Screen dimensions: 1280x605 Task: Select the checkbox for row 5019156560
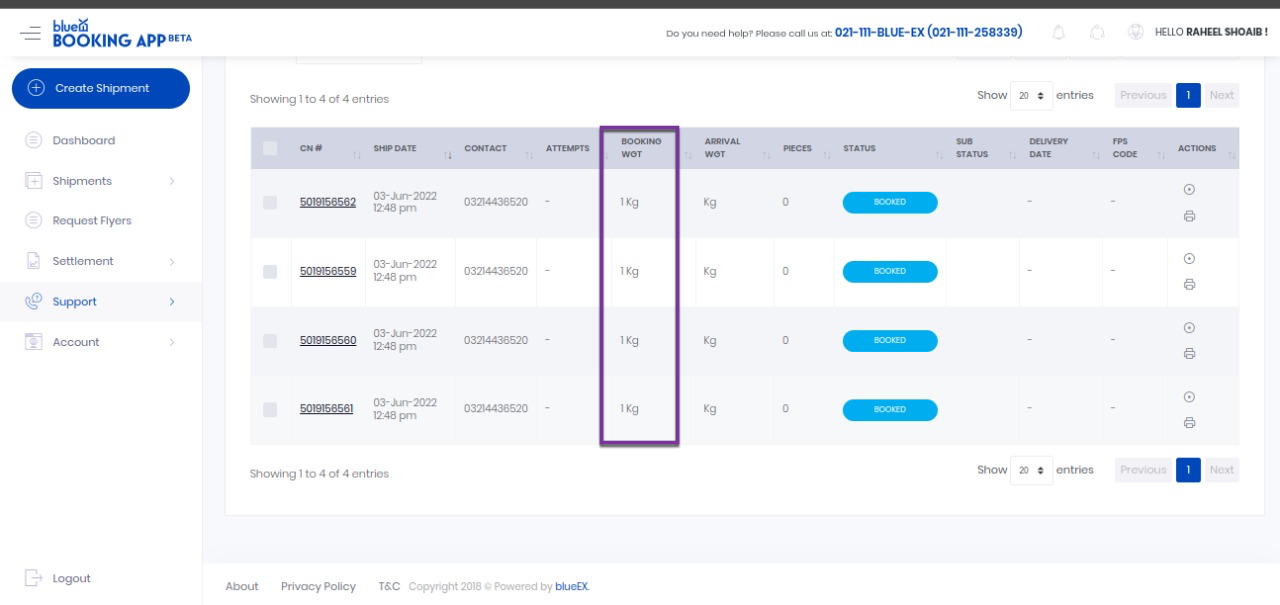(x=270, y=341)
